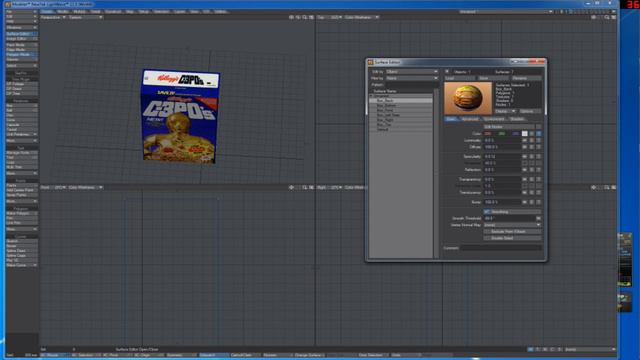The height and width of the screenshot is (360, 640).
Task: Open the Edit by dropdown
Action: tap(412, 72)
